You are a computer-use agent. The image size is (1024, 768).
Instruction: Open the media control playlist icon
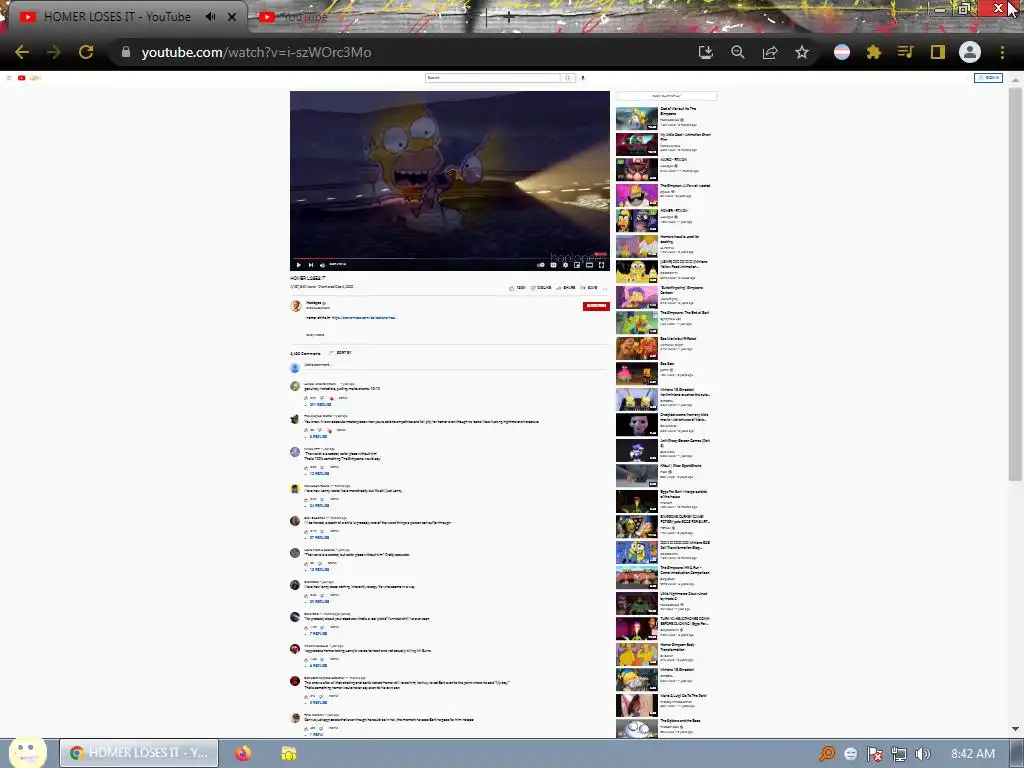pyautogui.click(x=905, y=52)
